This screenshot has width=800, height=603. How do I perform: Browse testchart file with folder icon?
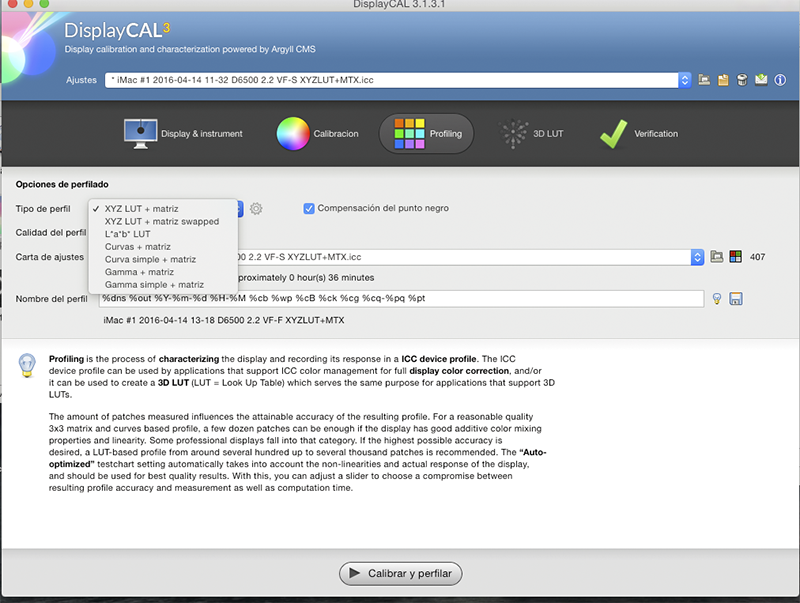(717, 257)
